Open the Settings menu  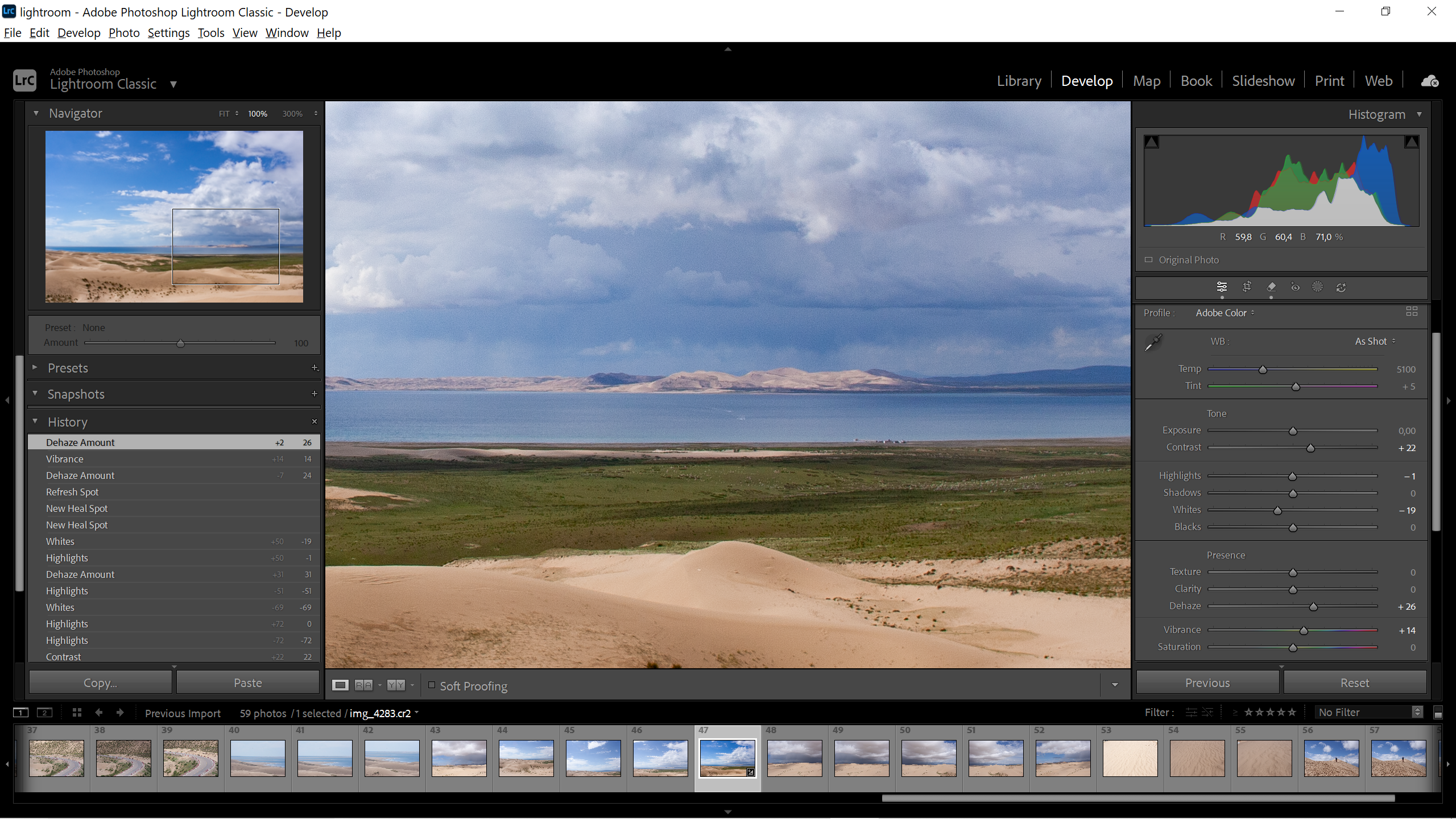tap(168, 33)
